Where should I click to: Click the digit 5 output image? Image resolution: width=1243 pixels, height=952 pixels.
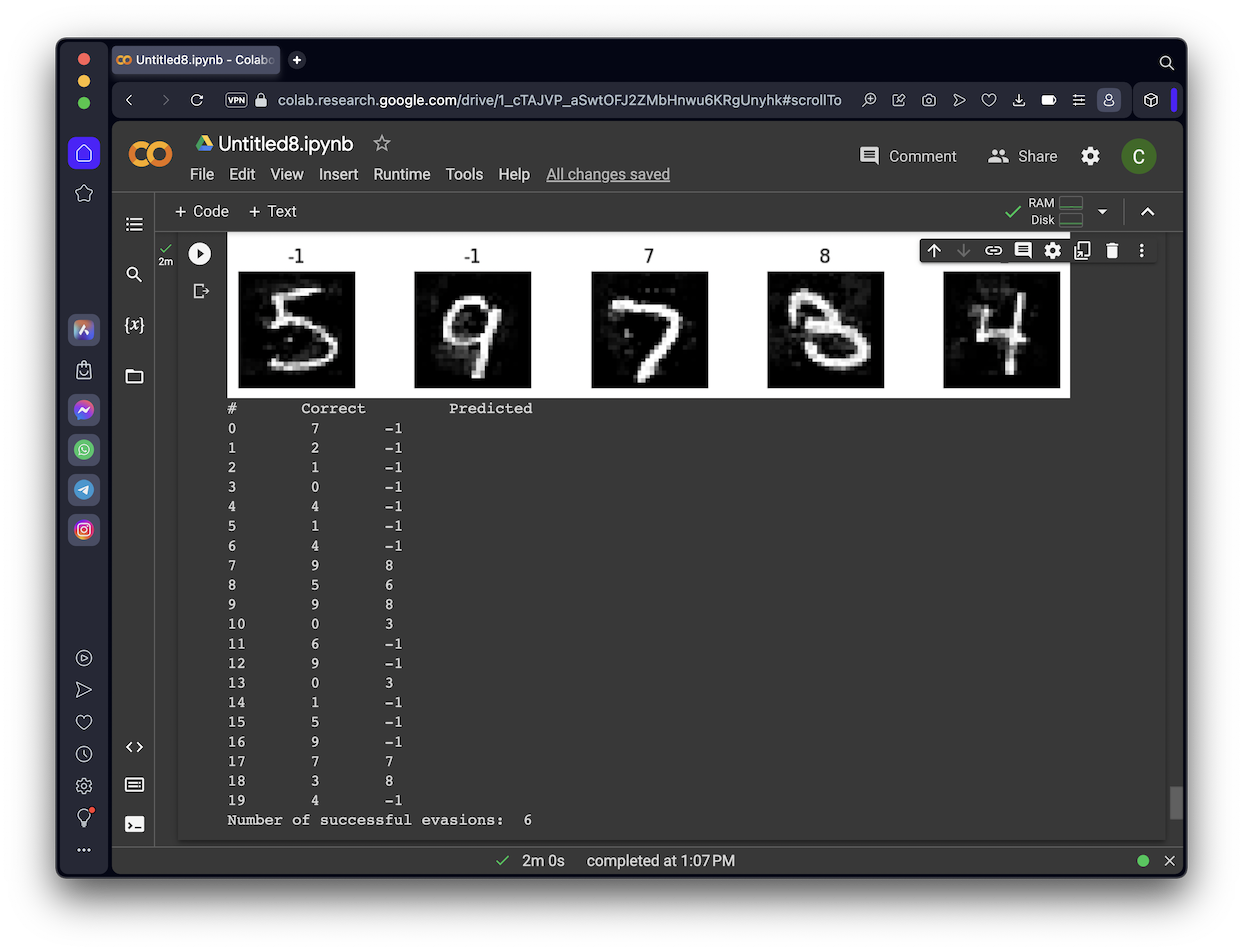click(x=296, y=330)
